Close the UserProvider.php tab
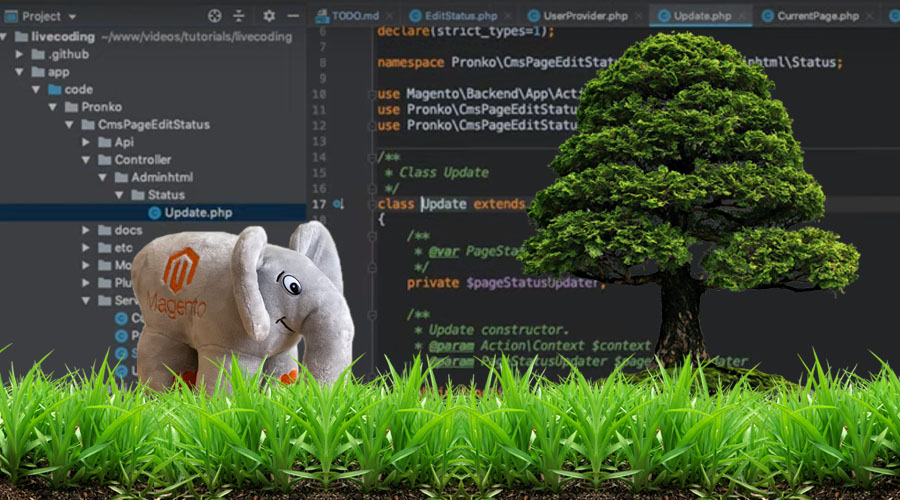Image resolution: width=900 pixels, height=500 pixels. [x=638, y=16]
